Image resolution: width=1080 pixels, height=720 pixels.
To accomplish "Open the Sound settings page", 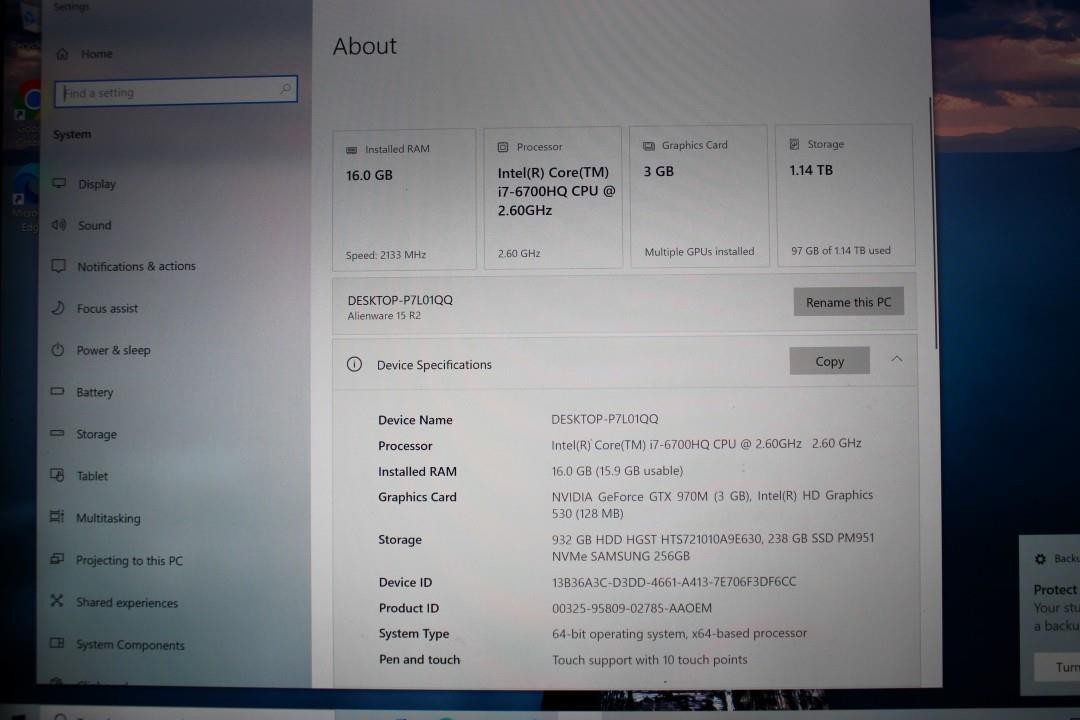I will 94,225.
